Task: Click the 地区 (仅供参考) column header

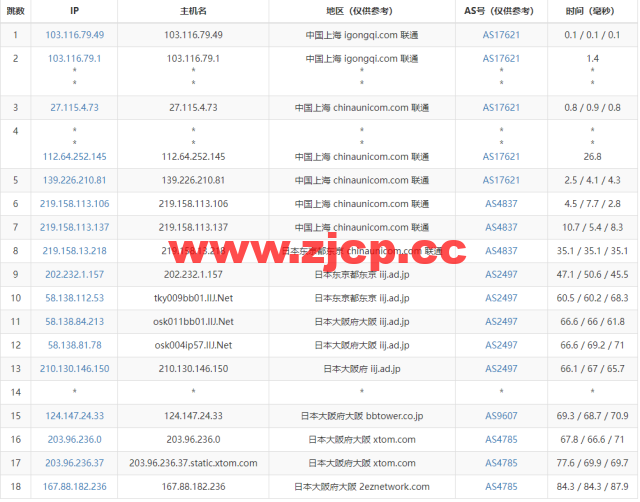Action: pyautogui.click(x=362, y=11)
